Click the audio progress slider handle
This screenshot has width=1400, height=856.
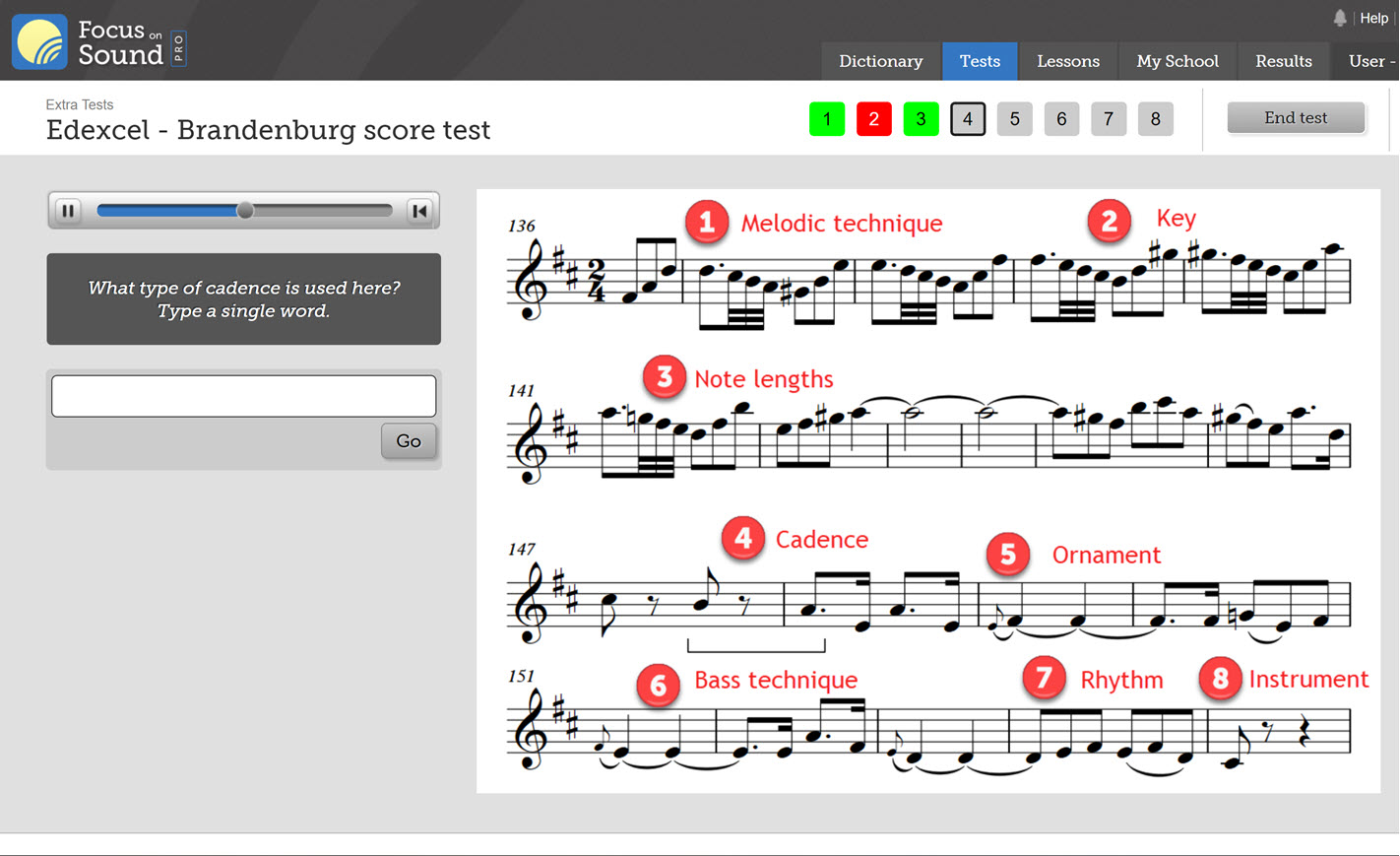click(245, 210)
